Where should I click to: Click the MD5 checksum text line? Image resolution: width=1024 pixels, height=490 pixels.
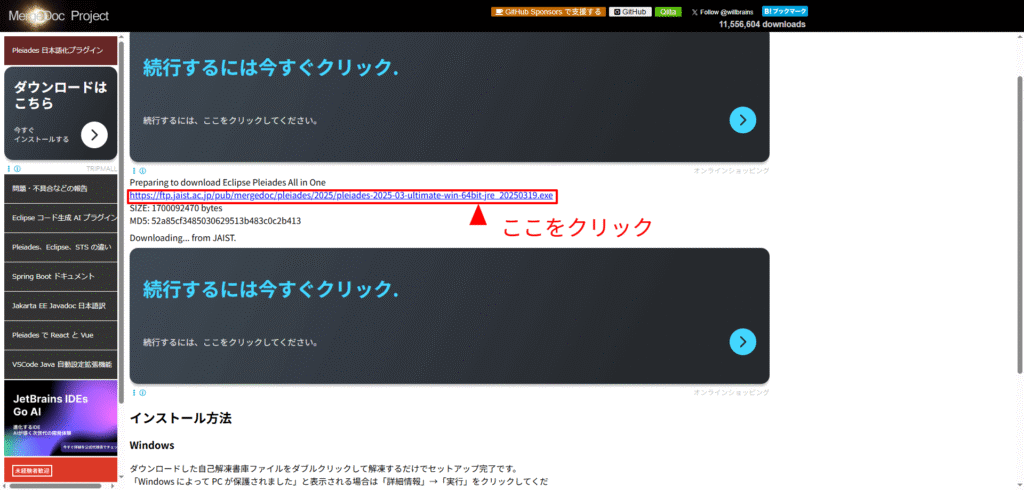click(216, 221)
